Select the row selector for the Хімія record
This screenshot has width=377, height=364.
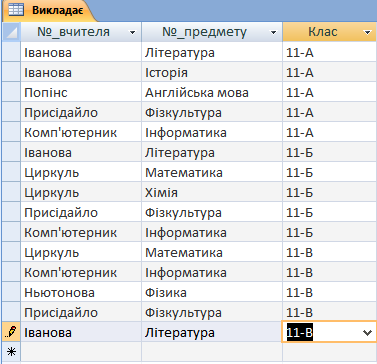11,192
